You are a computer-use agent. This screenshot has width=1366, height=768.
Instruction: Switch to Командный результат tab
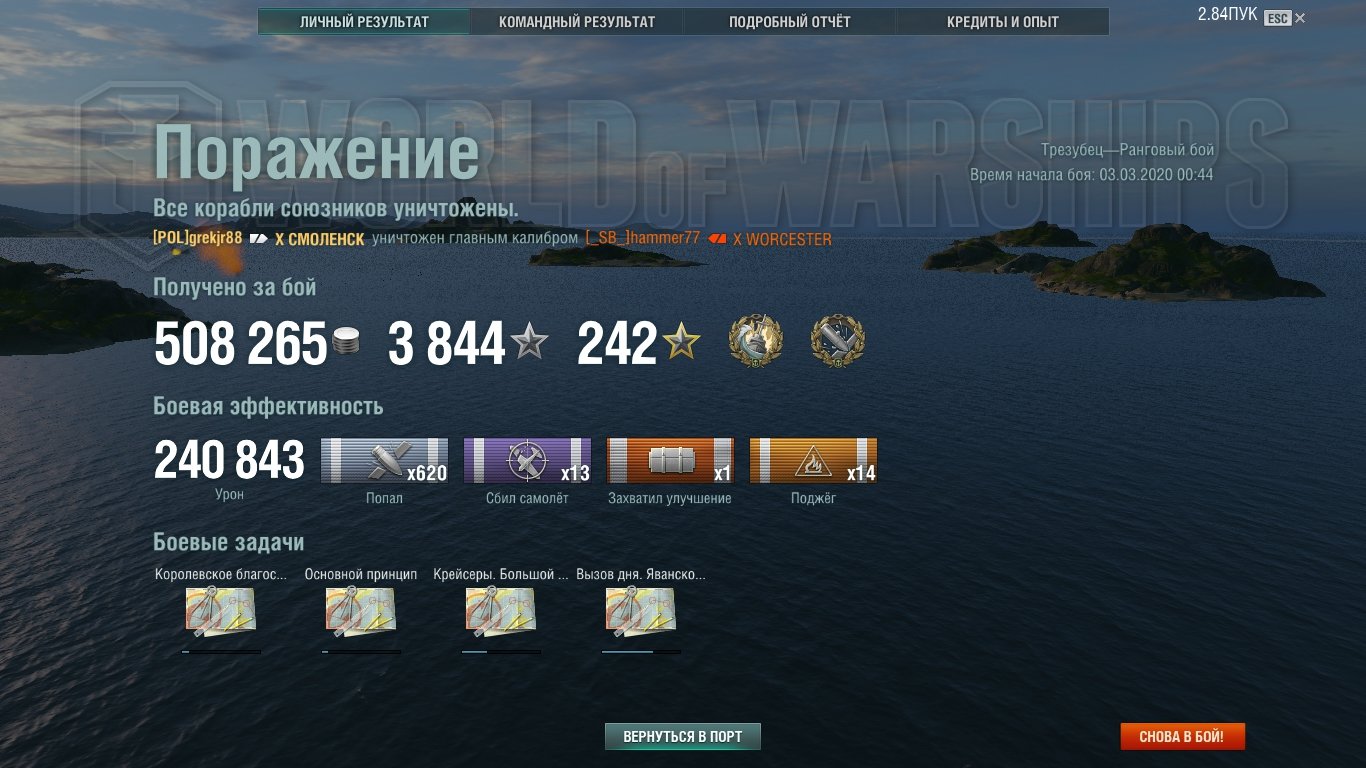577,22
